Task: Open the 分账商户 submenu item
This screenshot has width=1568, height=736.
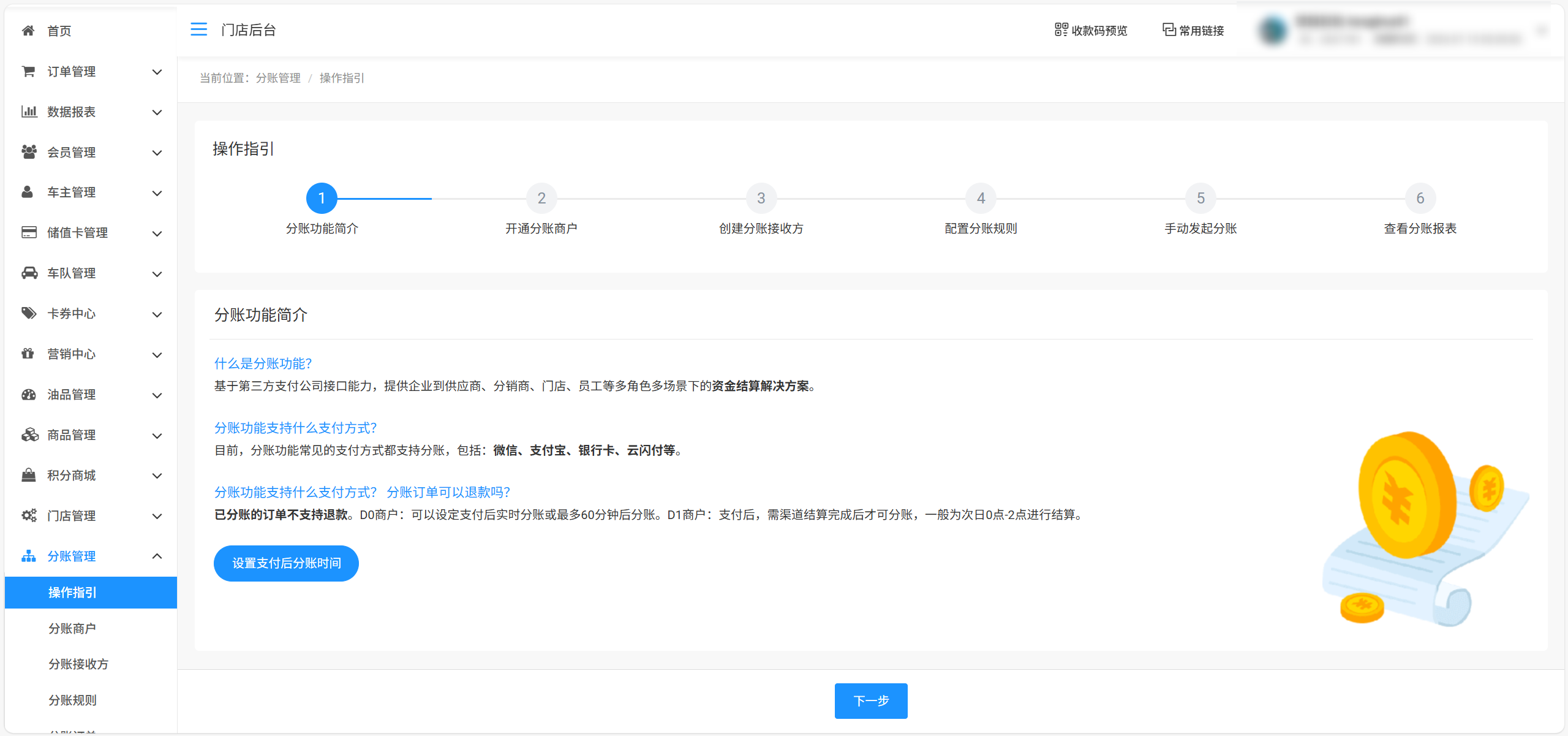Action: click(72, 628)
